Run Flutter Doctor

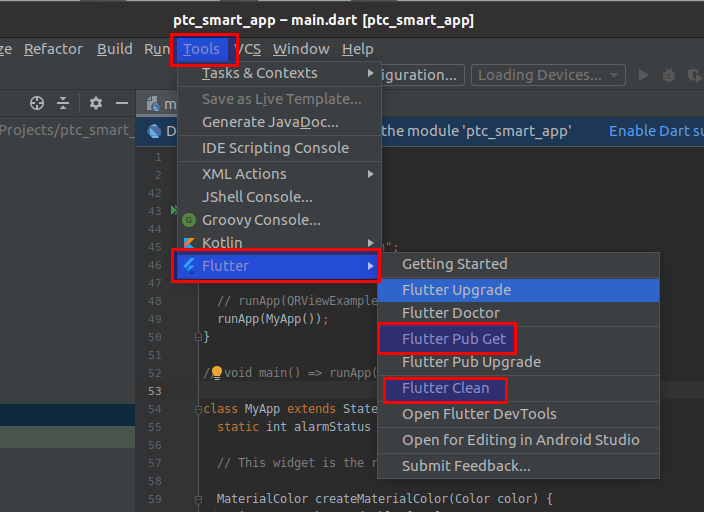tap(519, 313)
